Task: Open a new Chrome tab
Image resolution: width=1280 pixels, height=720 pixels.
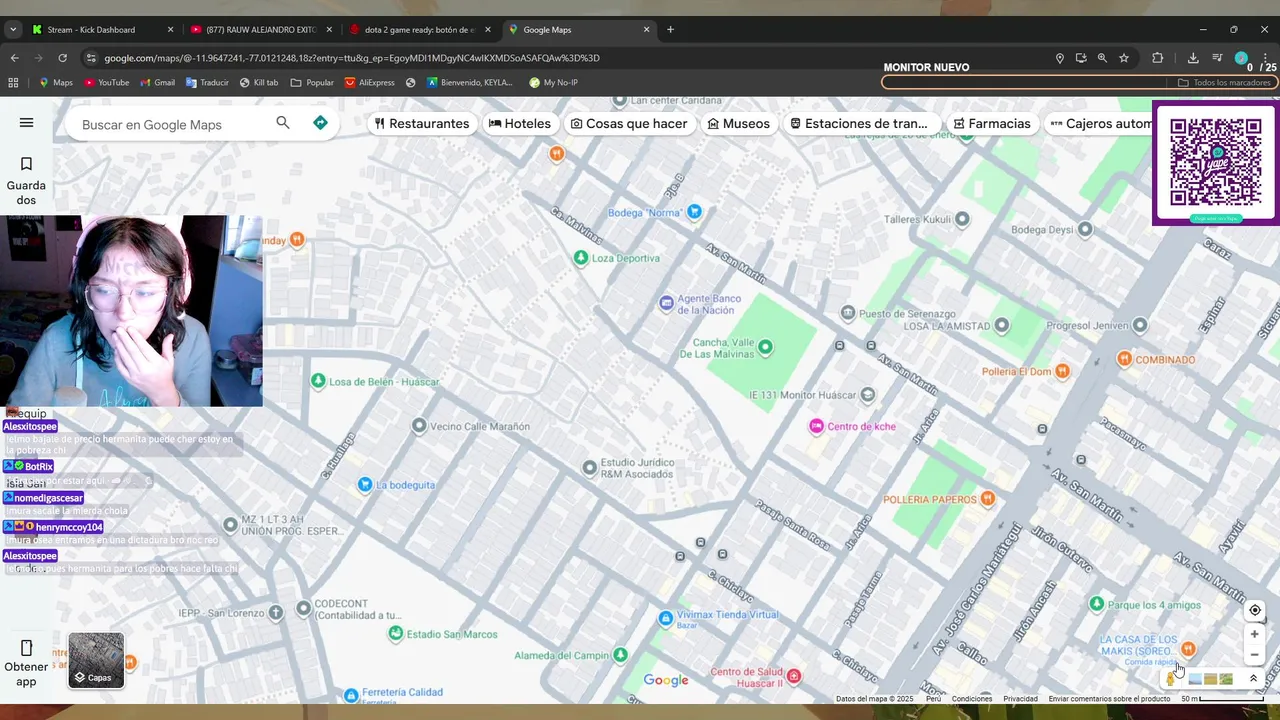Action: coord(670,30)
